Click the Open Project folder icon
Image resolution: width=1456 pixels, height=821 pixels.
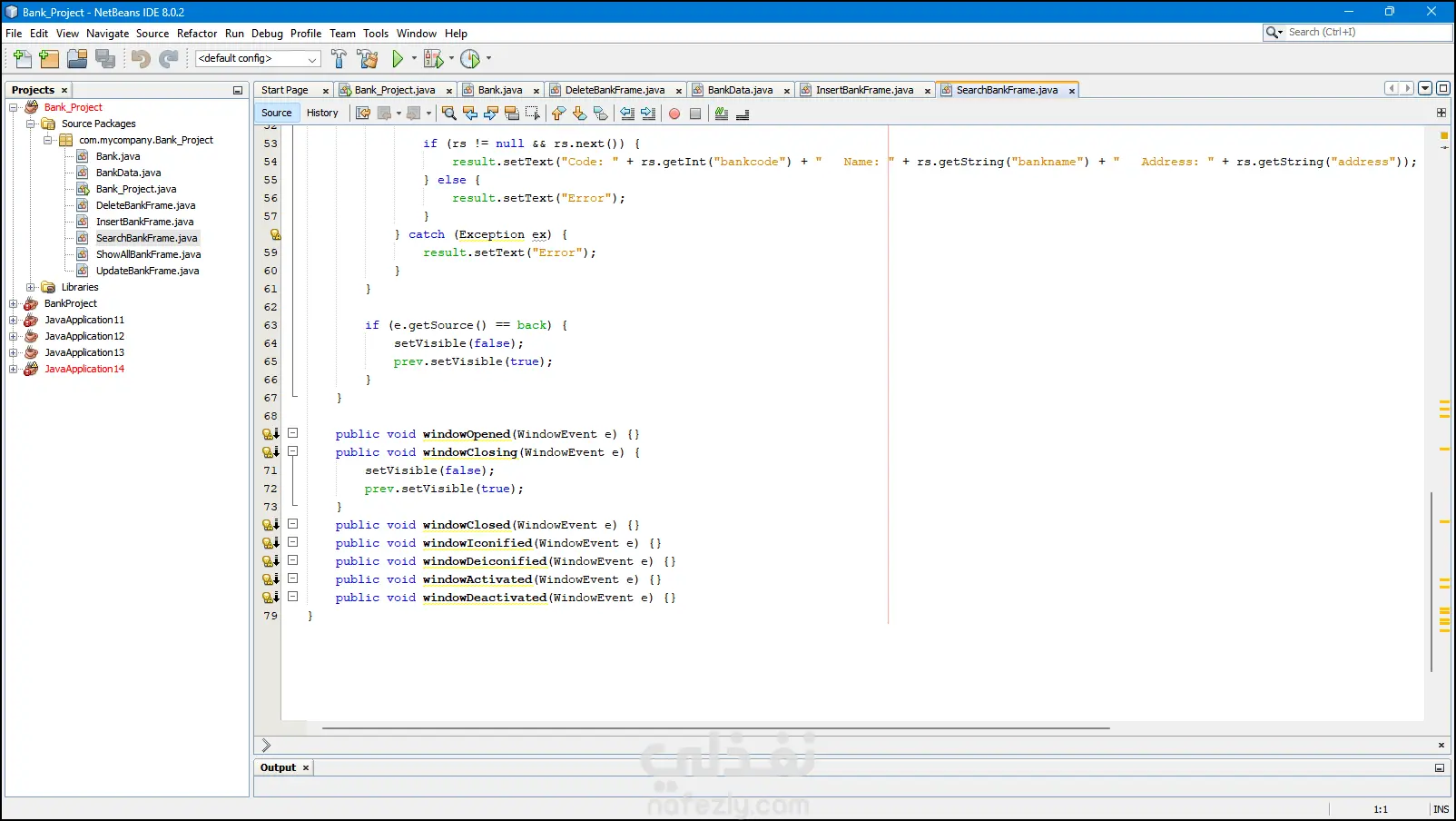pyautogui.click(x=77, y=59)
